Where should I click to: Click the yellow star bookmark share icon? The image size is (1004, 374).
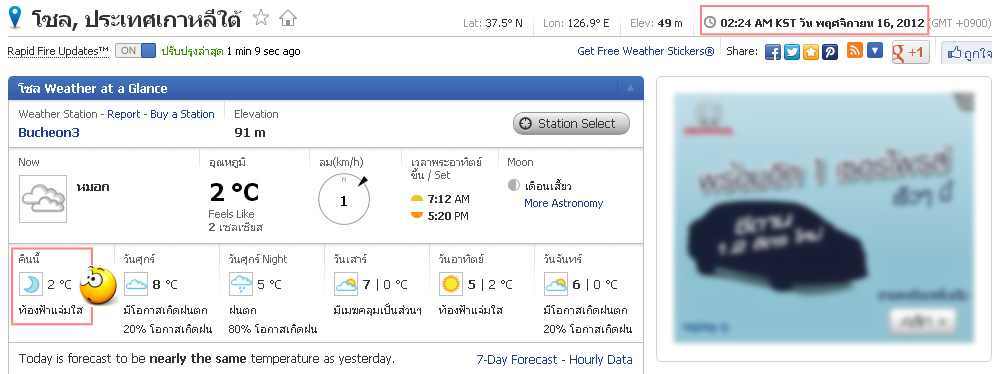(811, 52)
